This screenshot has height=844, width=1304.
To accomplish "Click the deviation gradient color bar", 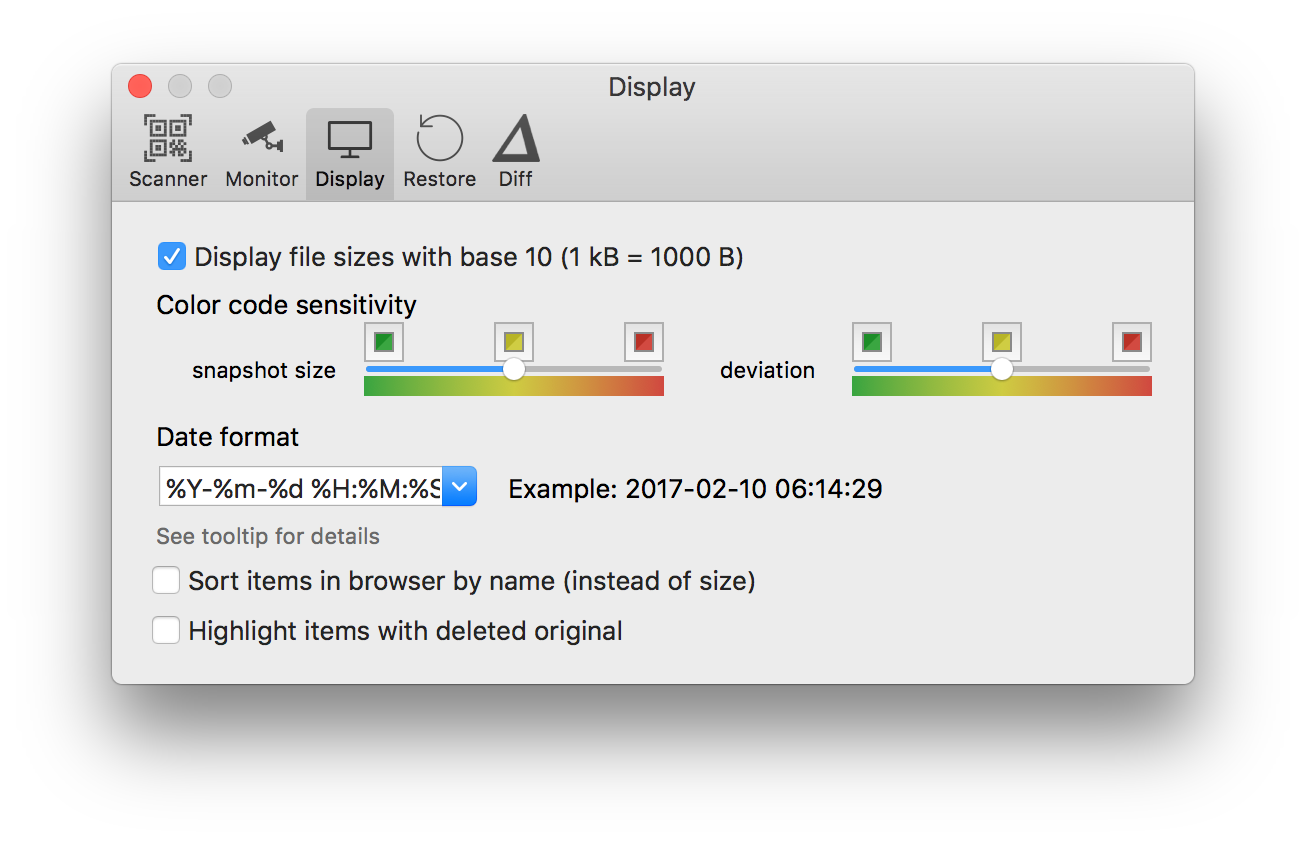I will click(1002, 386).
